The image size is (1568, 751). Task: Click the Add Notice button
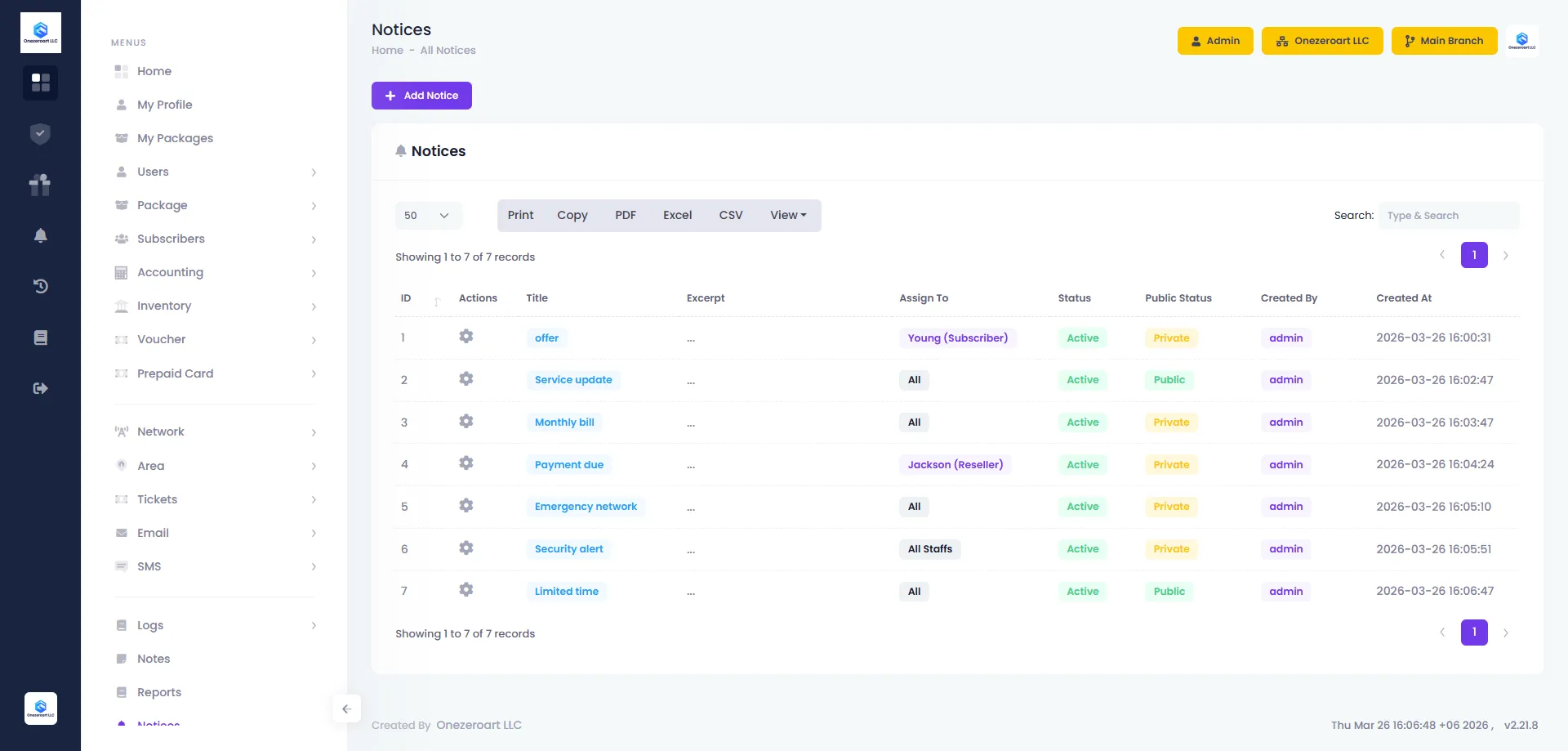[x=421, y=96]
